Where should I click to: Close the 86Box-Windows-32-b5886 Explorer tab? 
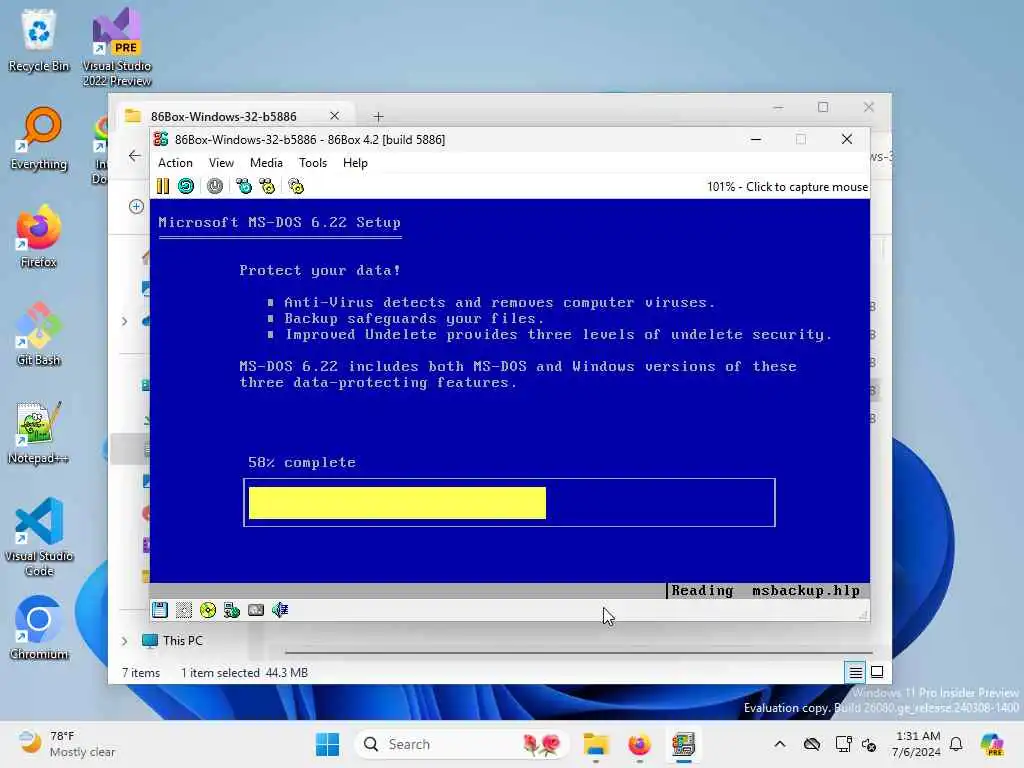(334, 116)
